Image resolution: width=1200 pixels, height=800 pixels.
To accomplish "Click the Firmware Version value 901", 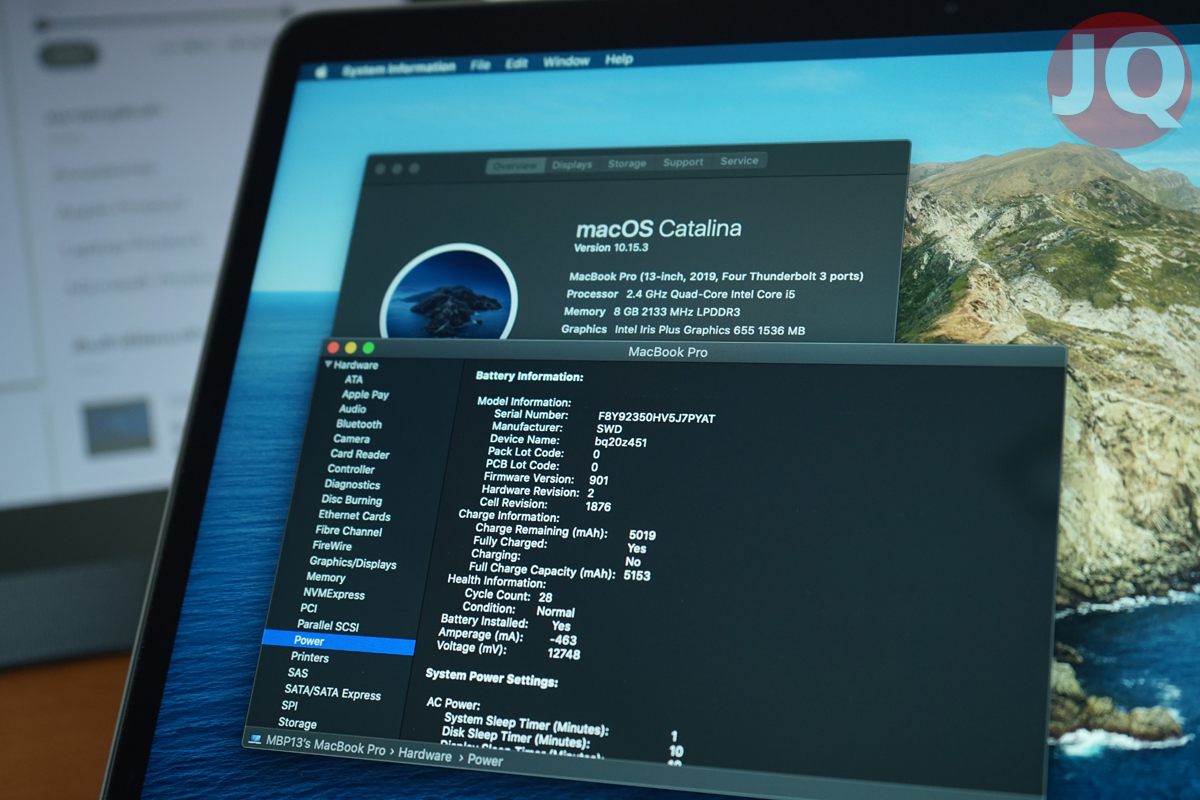I will (599, 480).
